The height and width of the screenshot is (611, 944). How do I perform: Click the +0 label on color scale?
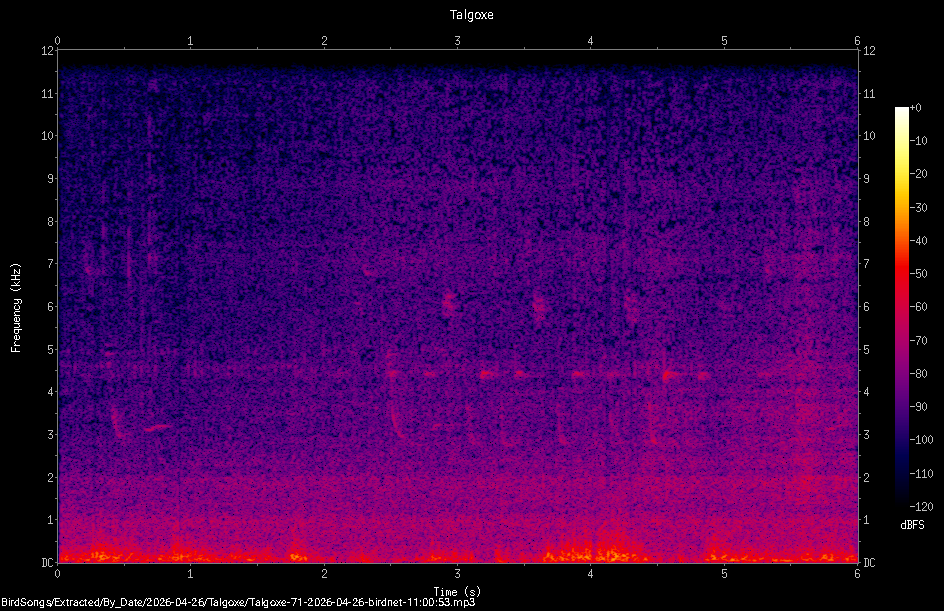coord(916,108)
